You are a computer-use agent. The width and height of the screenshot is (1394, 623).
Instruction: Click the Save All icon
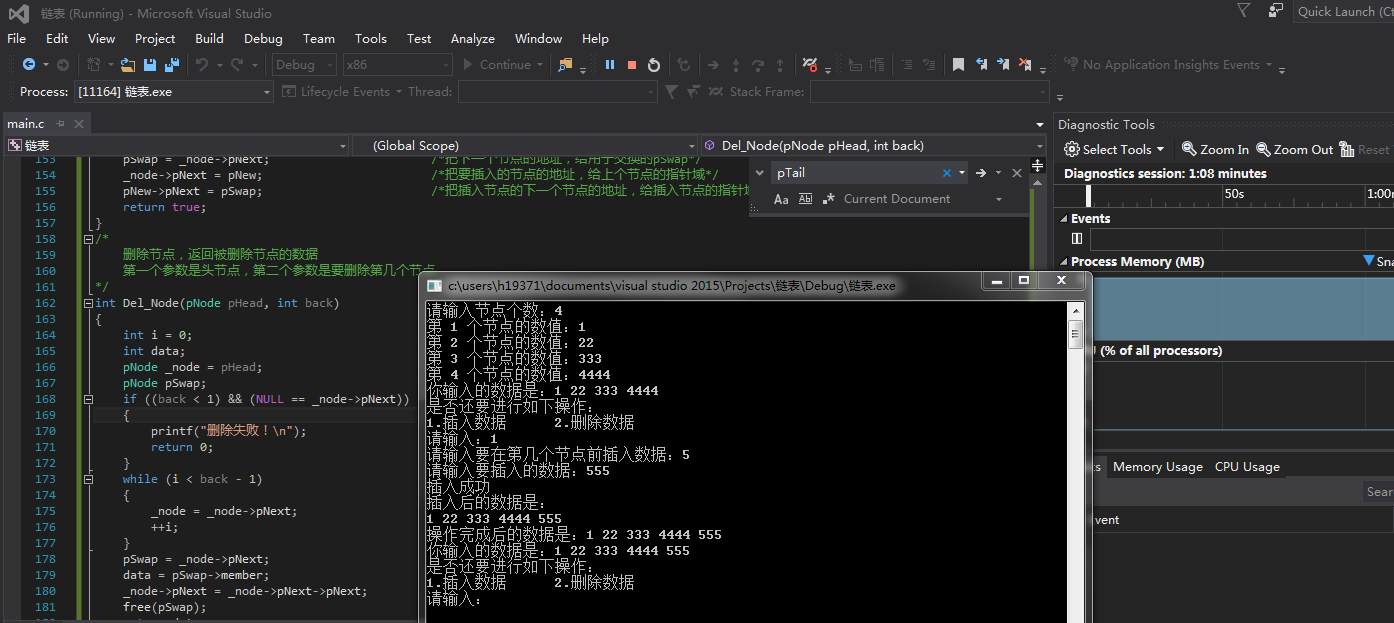(x=171, y=65)
